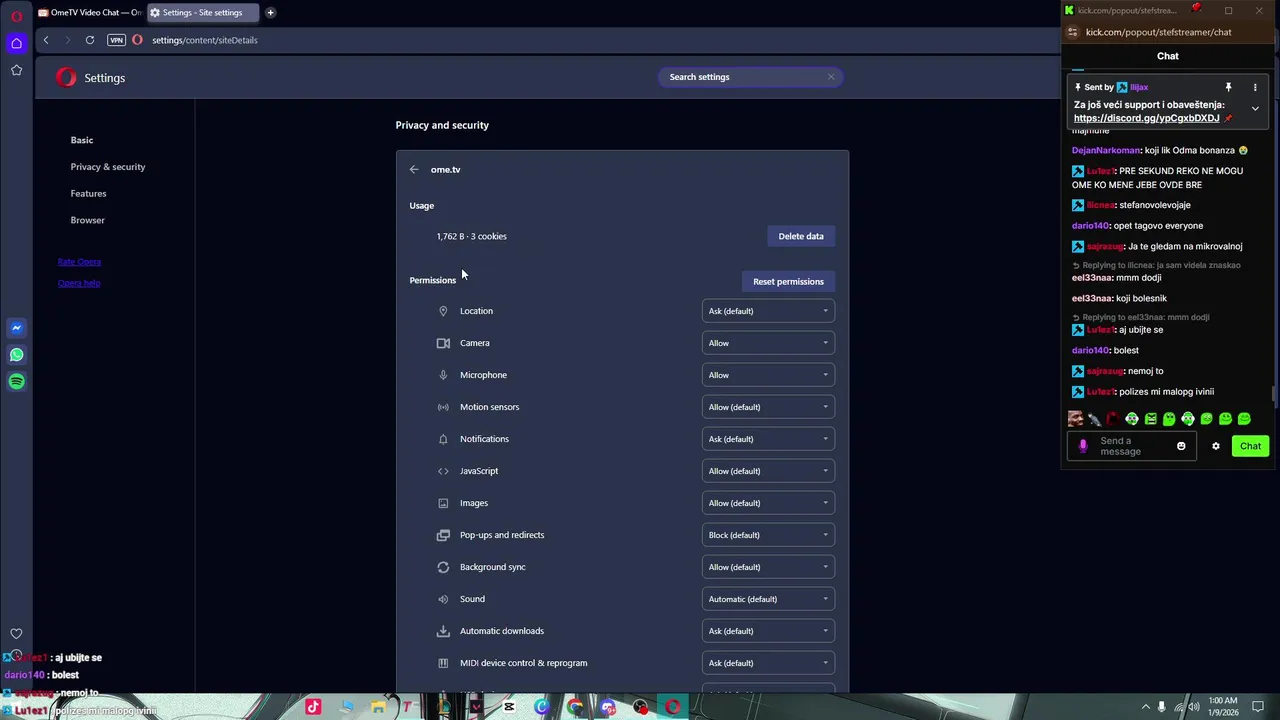The height and width of the screenshot is (720, 1280).
Task: Open the Automatic downloads dropdown
Action: [x=768, y=631]
